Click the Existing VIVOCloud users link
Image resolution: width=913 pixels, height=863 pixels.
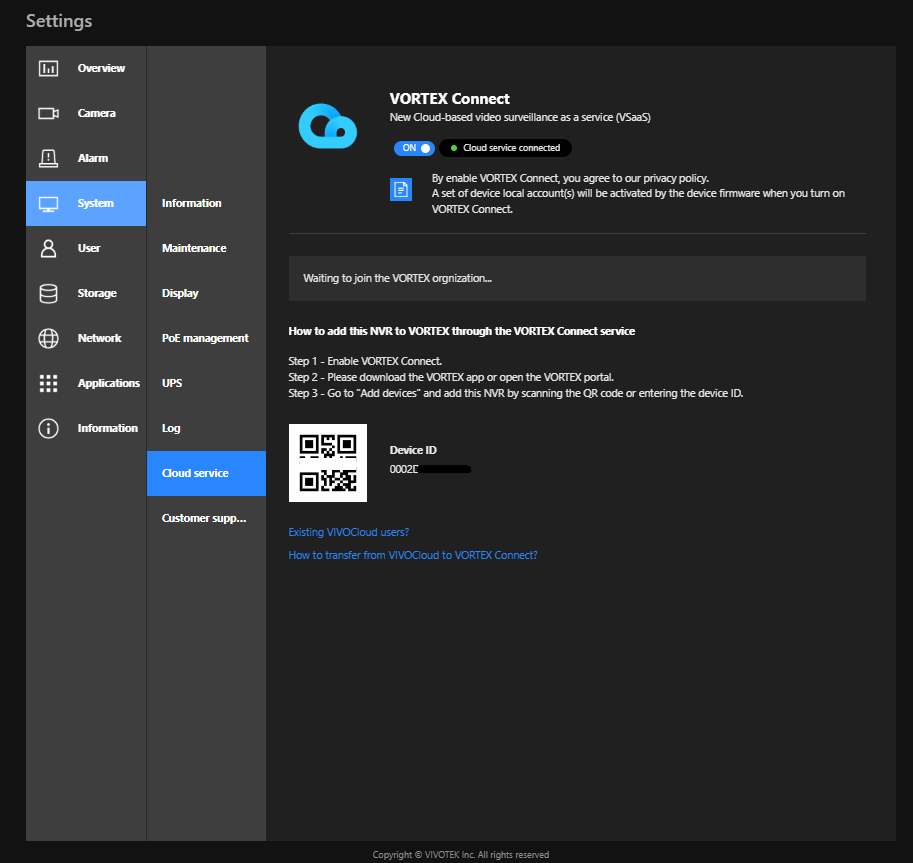(x=348, y=532)
